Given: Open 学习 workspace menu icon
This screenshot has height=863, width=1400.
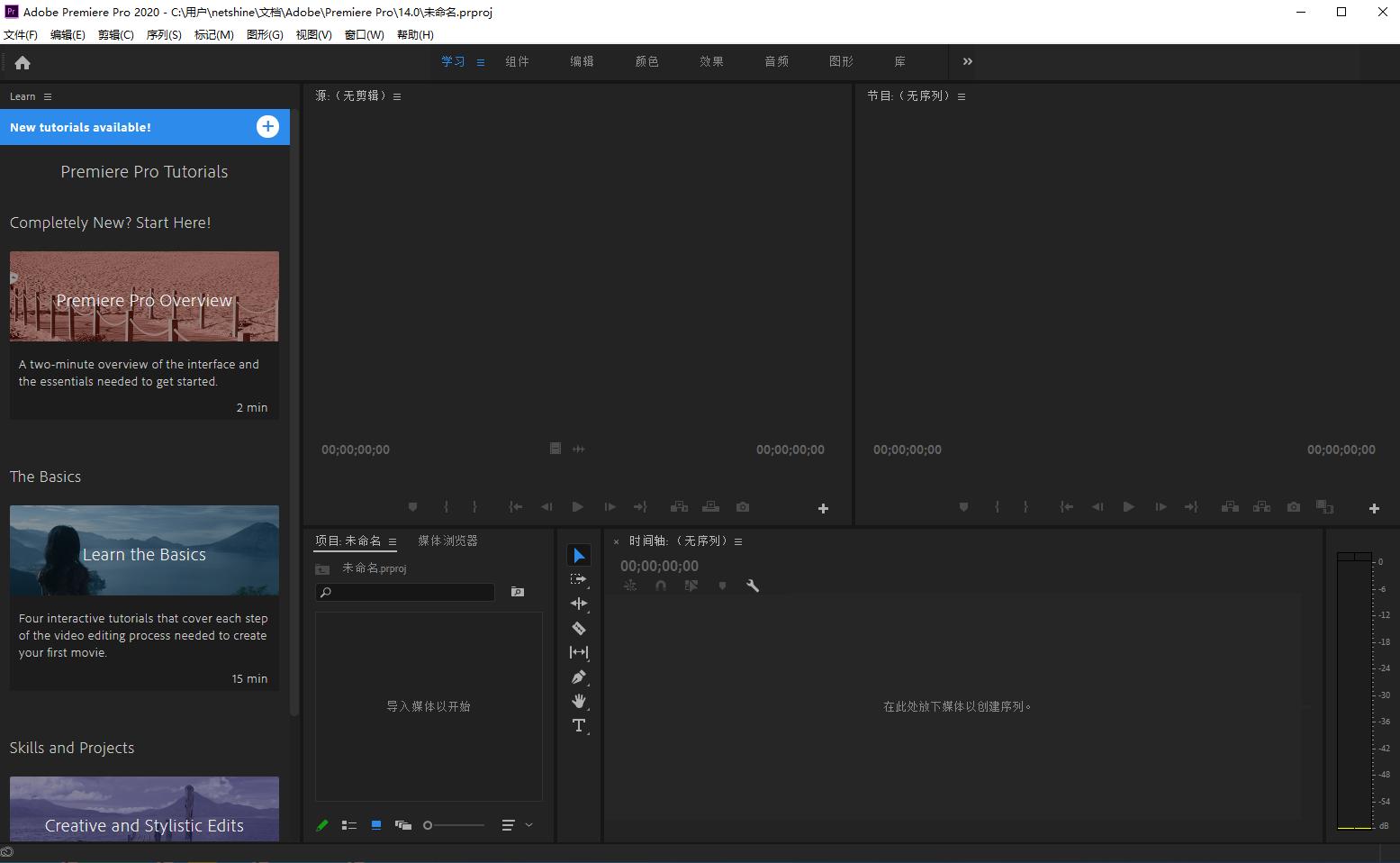Looking at the screenshot, I should pos(481,62).
